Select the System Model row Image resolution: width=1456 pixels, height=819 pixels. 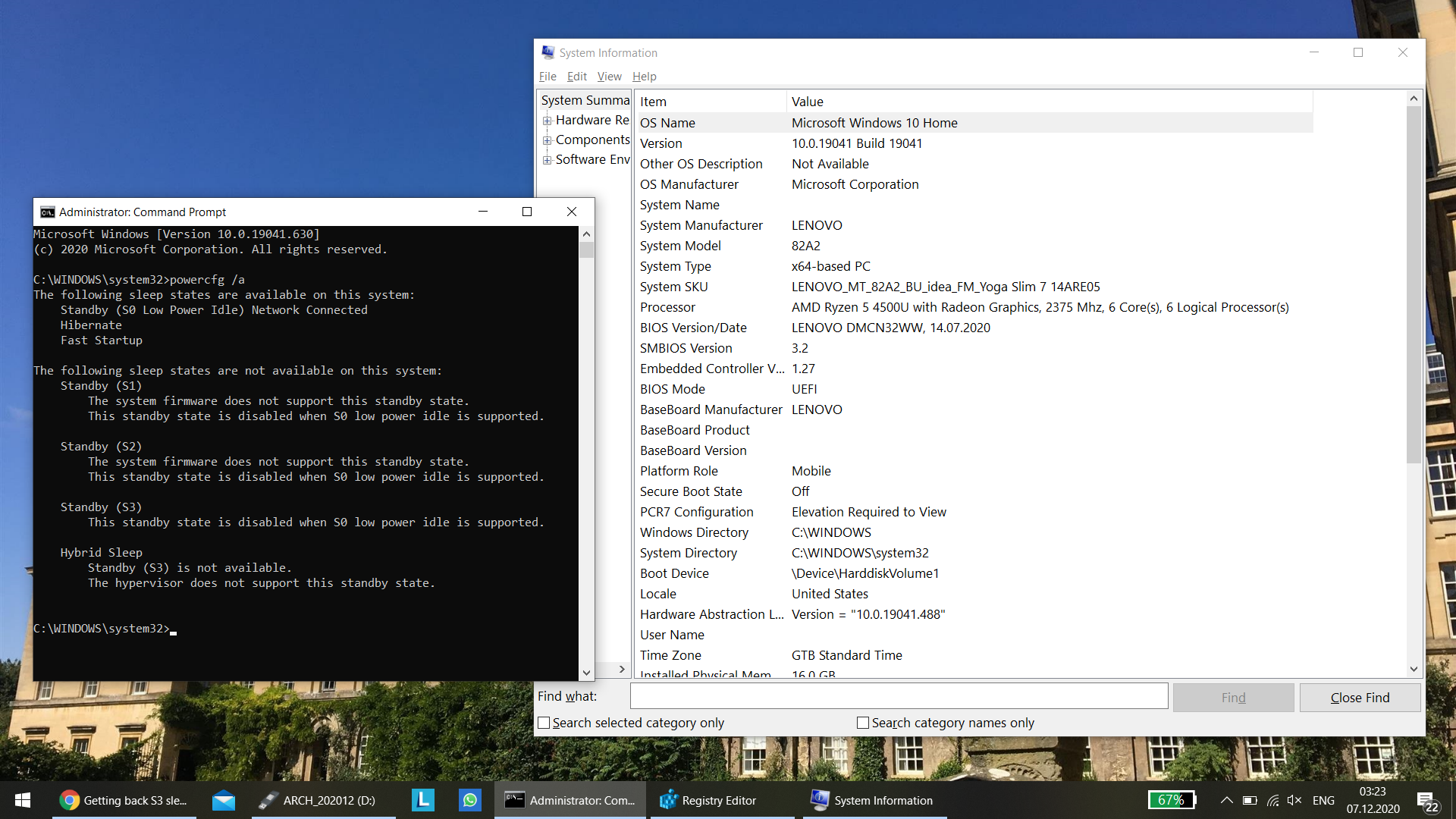[974, 246]
